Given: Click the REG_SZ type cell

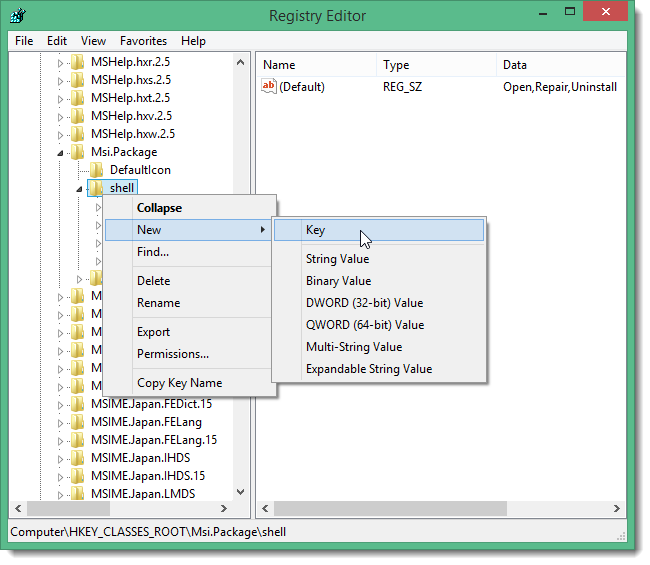Looking at the screenshot, I should 403,87.
